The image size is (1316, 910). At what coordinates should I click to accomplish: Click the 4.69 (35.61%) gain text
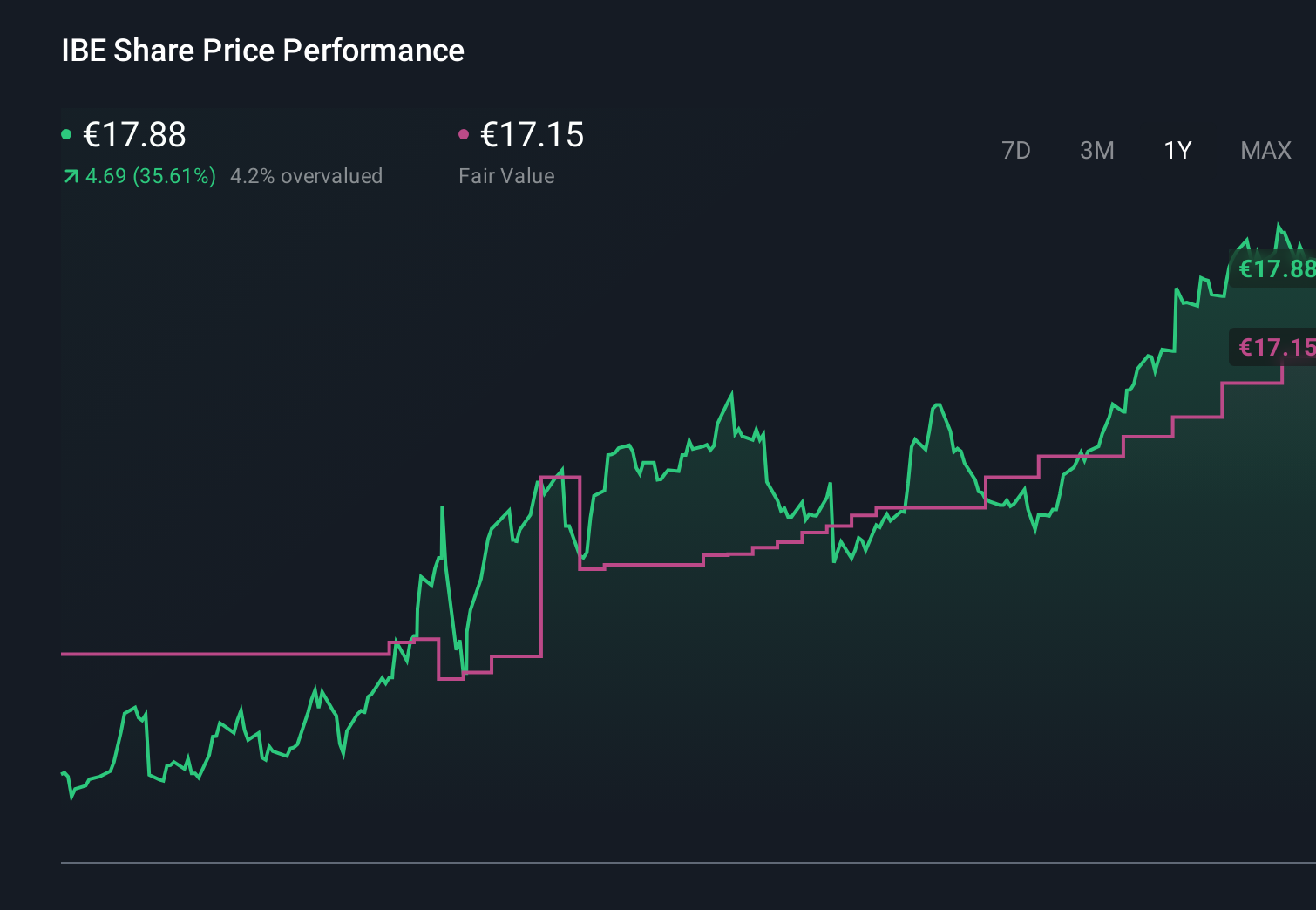pyautogui.click(x=149, y=175)
